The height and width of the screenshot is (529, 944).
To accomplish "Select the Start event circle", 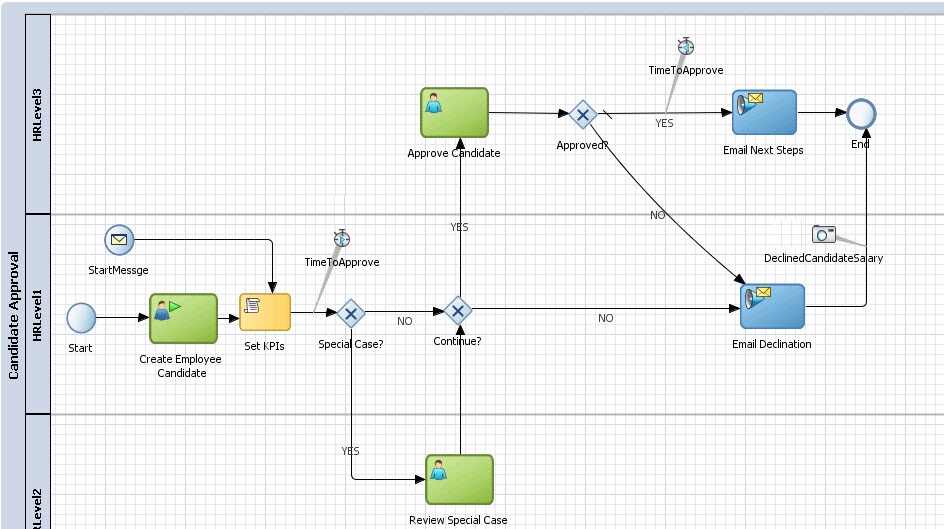I will click(x=81, y=318).
